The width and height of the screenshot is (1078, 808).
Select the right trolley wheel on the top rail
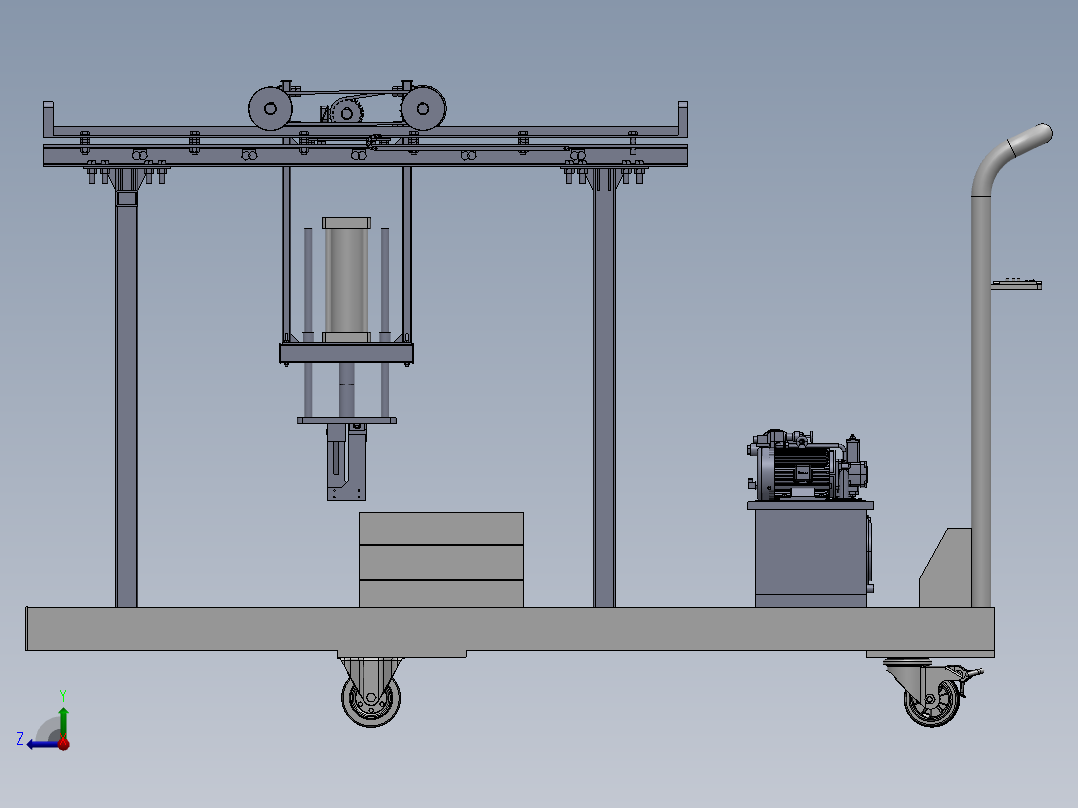(424, 109)
